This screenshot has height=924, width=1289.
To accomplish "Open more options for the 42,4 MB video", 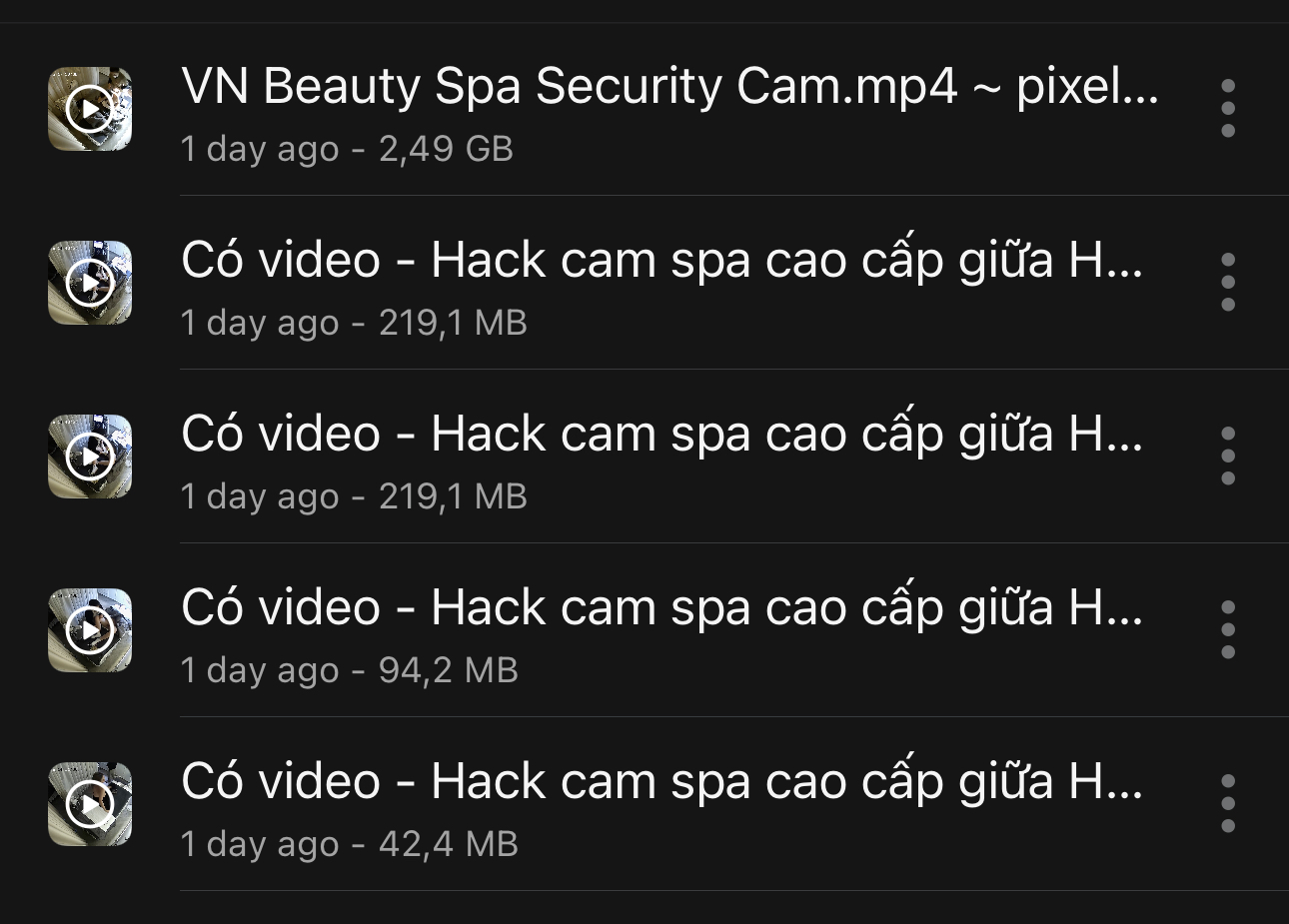I will (x=1228, y=803).
